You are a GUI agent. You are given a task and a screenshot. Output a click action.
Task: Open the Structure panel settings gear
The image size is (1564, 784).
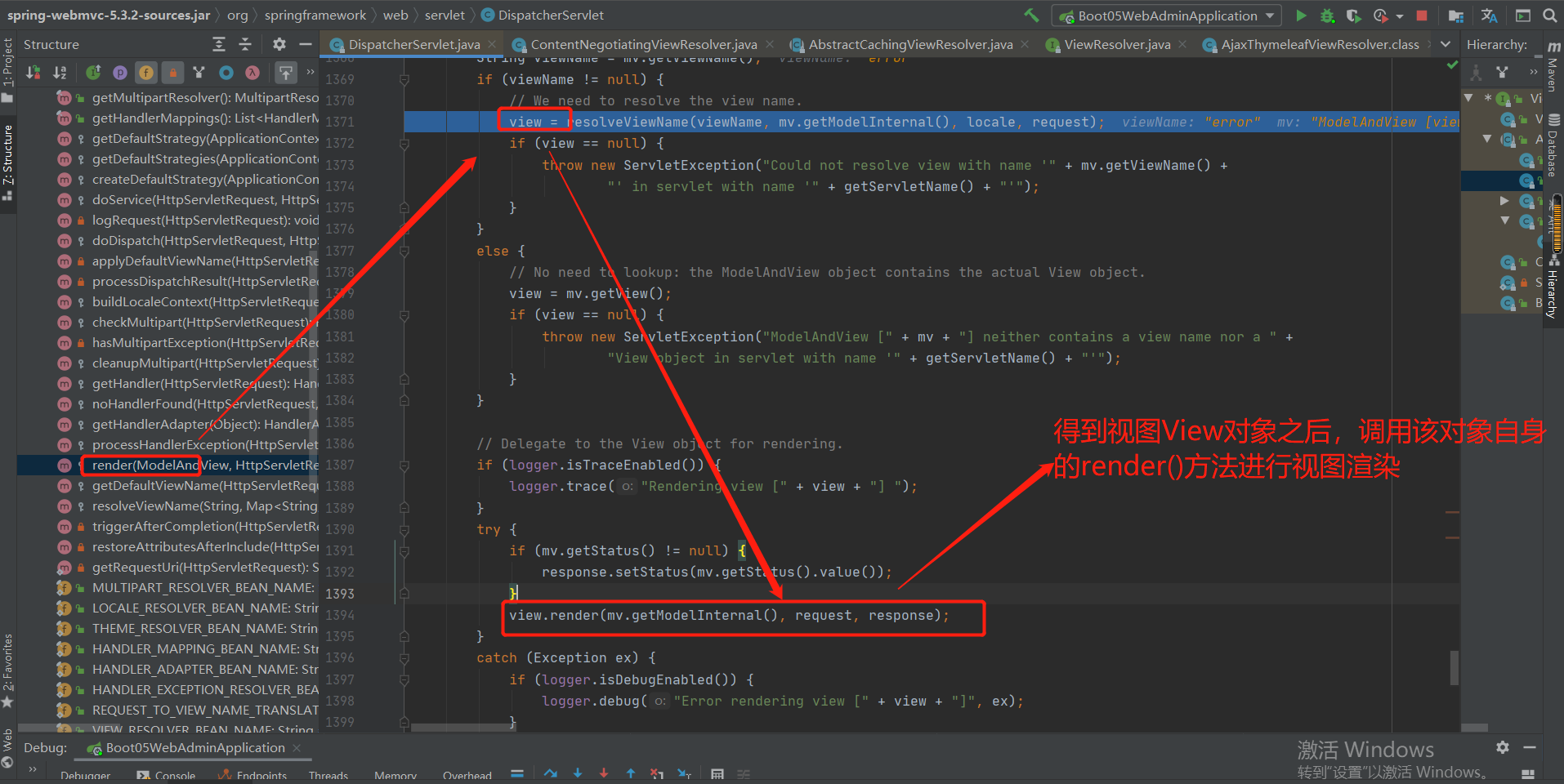(279, 44)
